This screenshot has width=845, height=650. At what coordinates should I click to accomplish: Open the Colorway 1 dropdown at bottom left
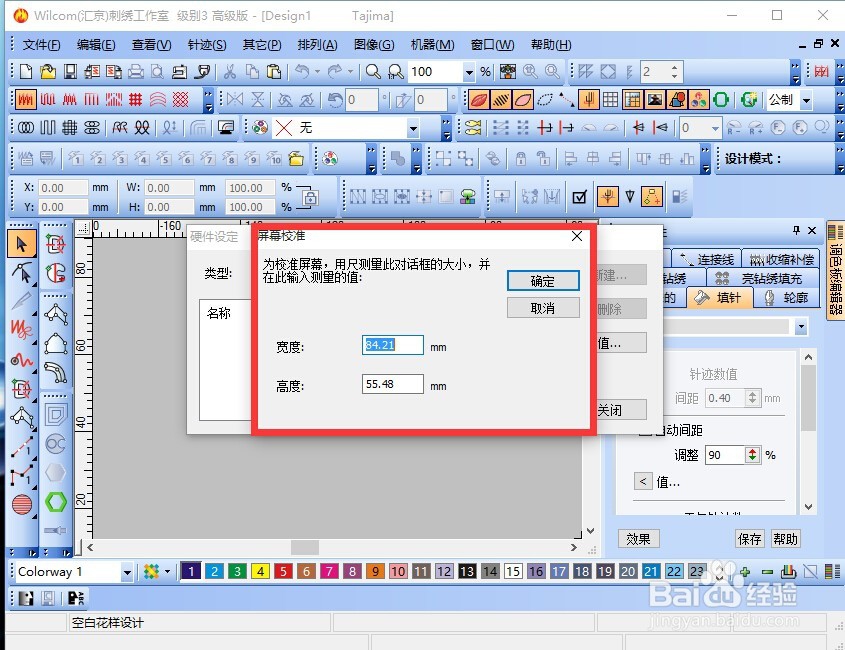tap(128, 571)
